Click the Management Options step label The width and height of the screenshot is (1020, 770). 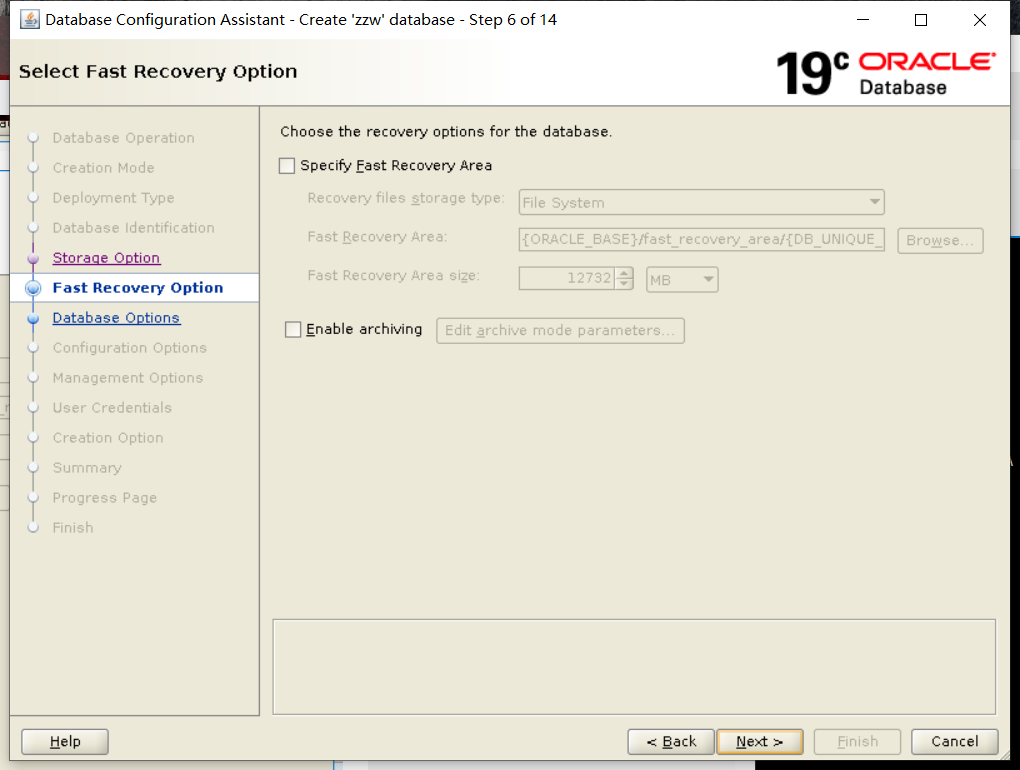tap(128, 378)
